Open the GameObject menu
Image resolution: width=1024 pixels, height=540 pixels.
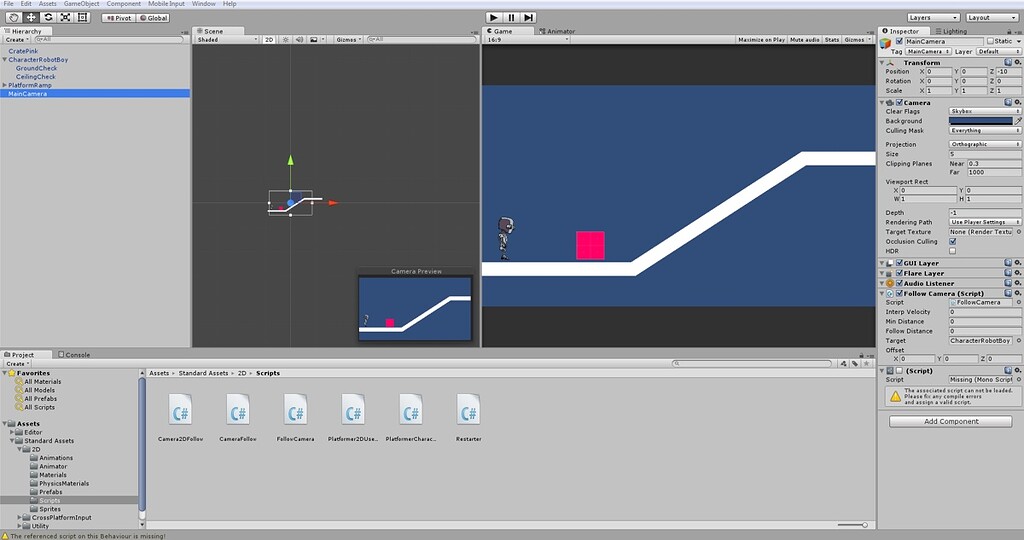pyautogui.click(x=82, y=4)
